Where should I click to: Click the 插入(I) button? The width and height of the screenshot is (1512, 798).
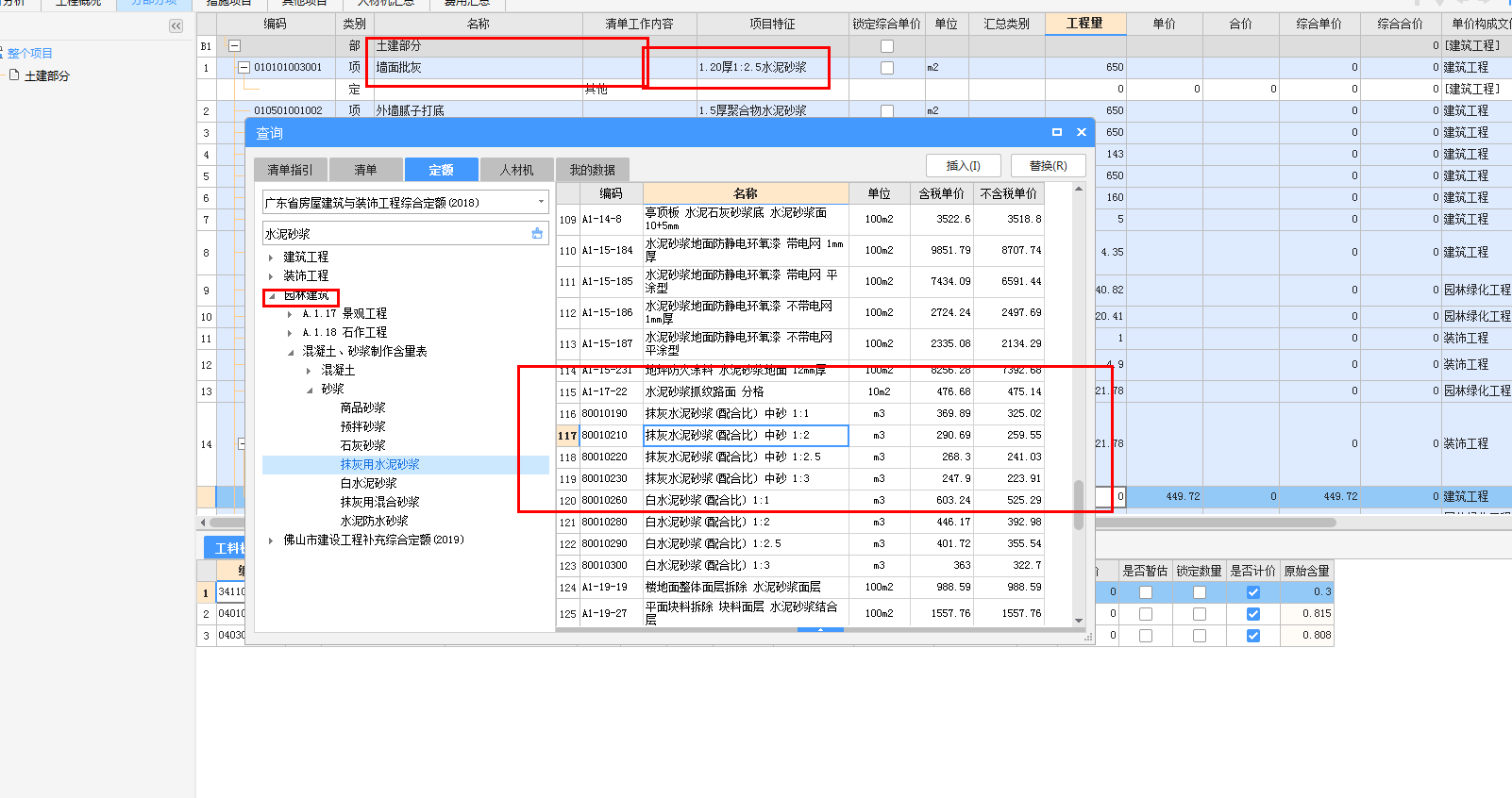click(964, 165)
